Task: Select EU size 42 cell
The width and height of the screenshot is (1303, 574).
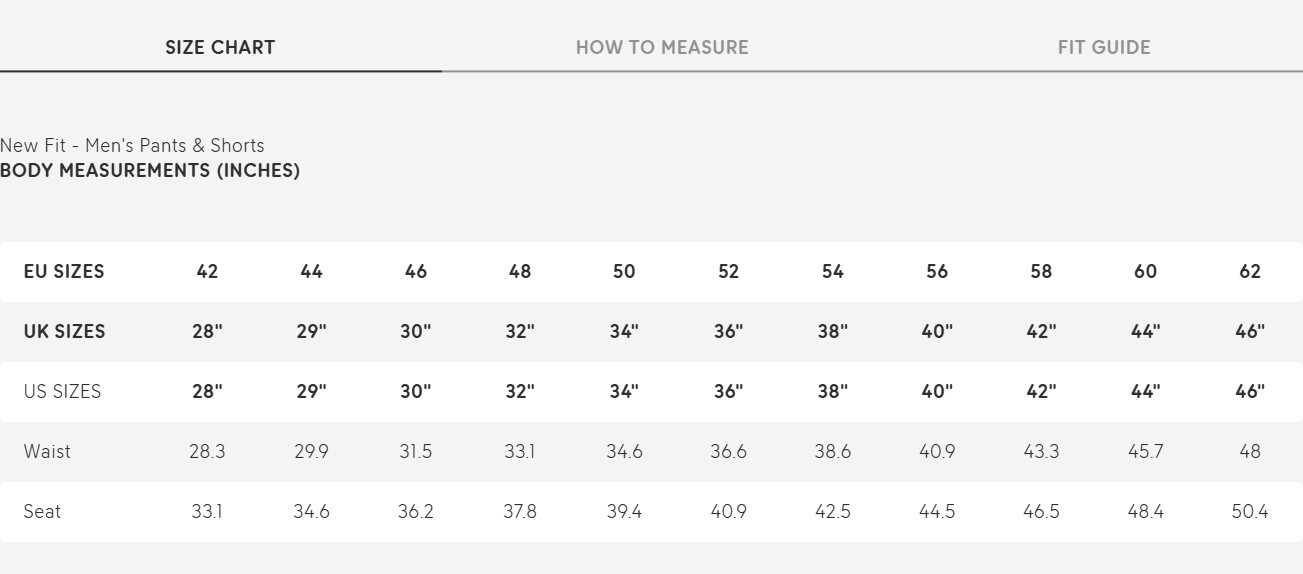Action: (207, 271)
